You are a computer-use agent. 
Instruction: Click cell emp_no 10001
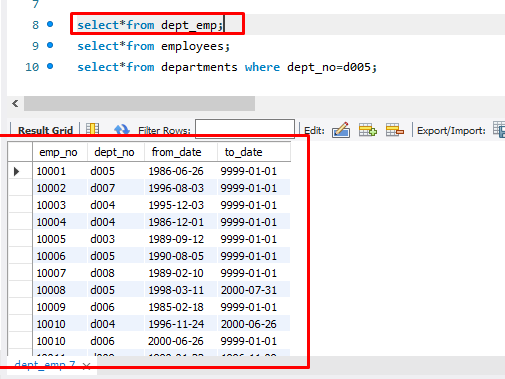tap(60, 171)
